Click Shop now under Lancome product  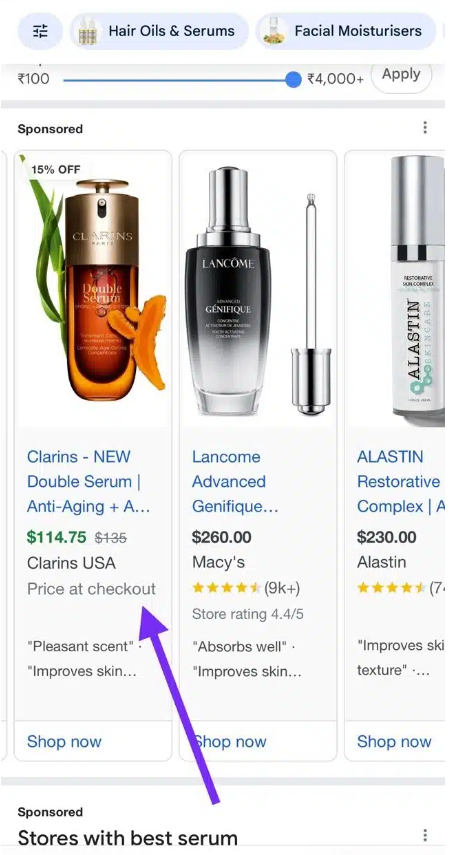[229, 742]
